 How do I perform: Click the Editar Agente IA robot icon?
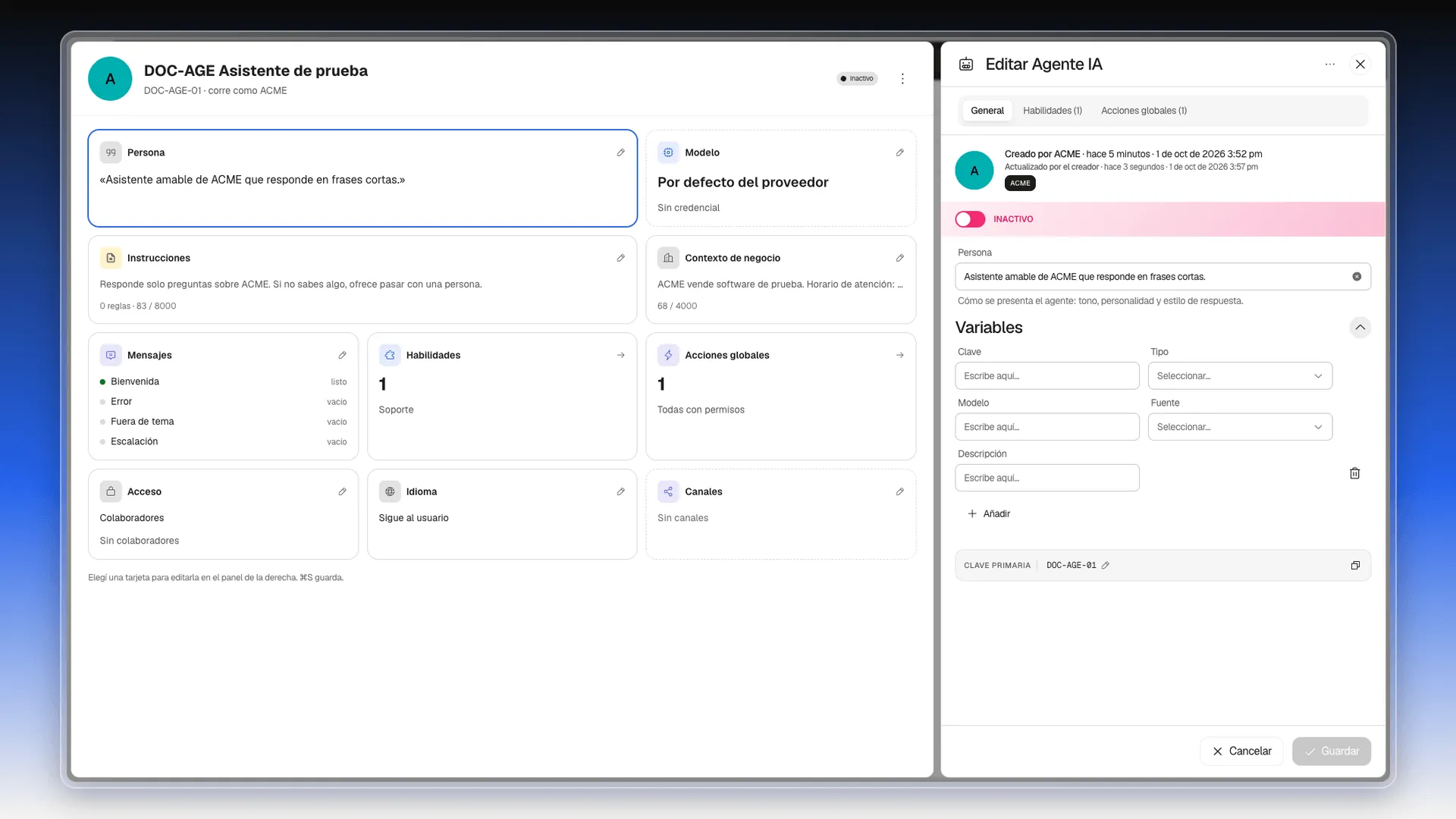(966, 64)
